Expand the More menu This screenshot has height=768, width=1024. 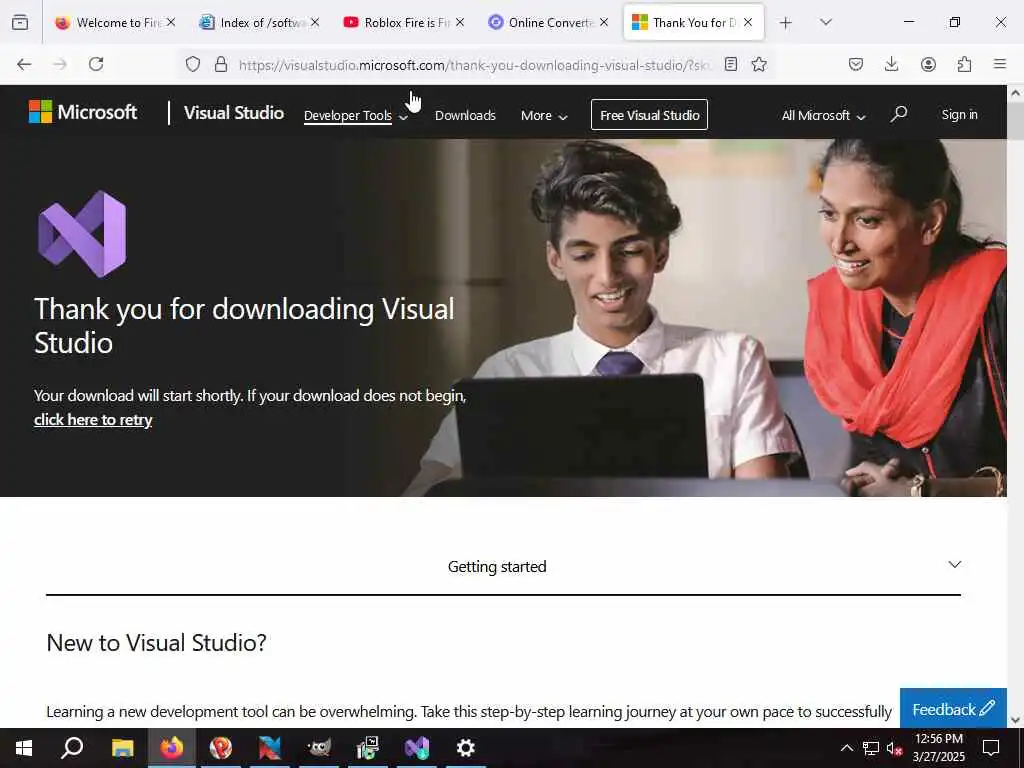point(544,116)
